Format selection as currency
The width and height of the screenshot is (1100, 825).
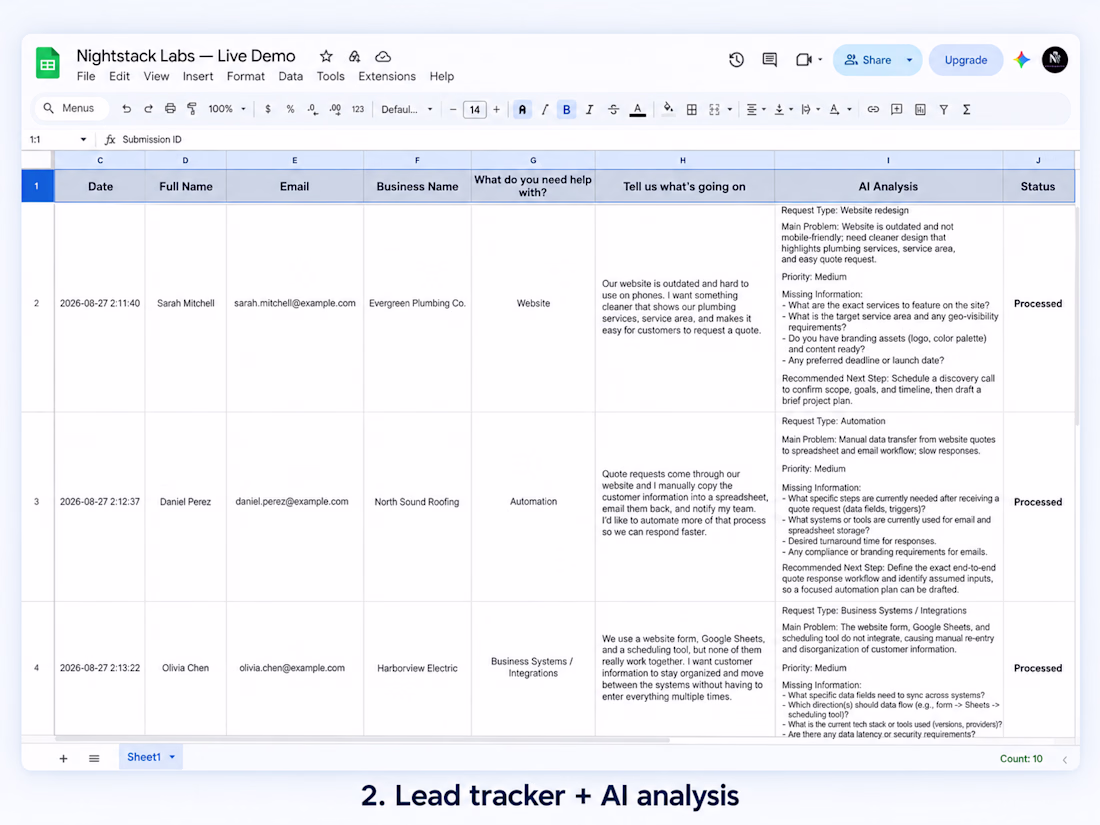267,109
